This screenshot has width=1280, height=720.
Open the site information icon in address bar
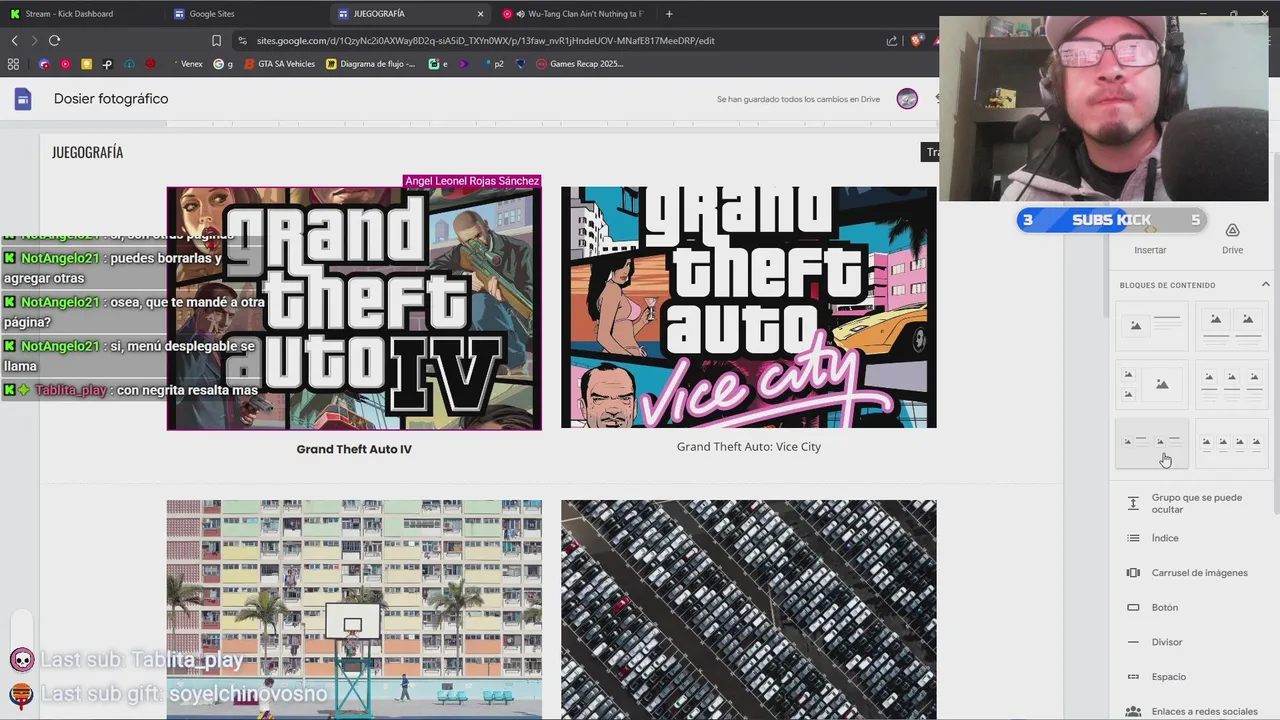click(242, 41)
